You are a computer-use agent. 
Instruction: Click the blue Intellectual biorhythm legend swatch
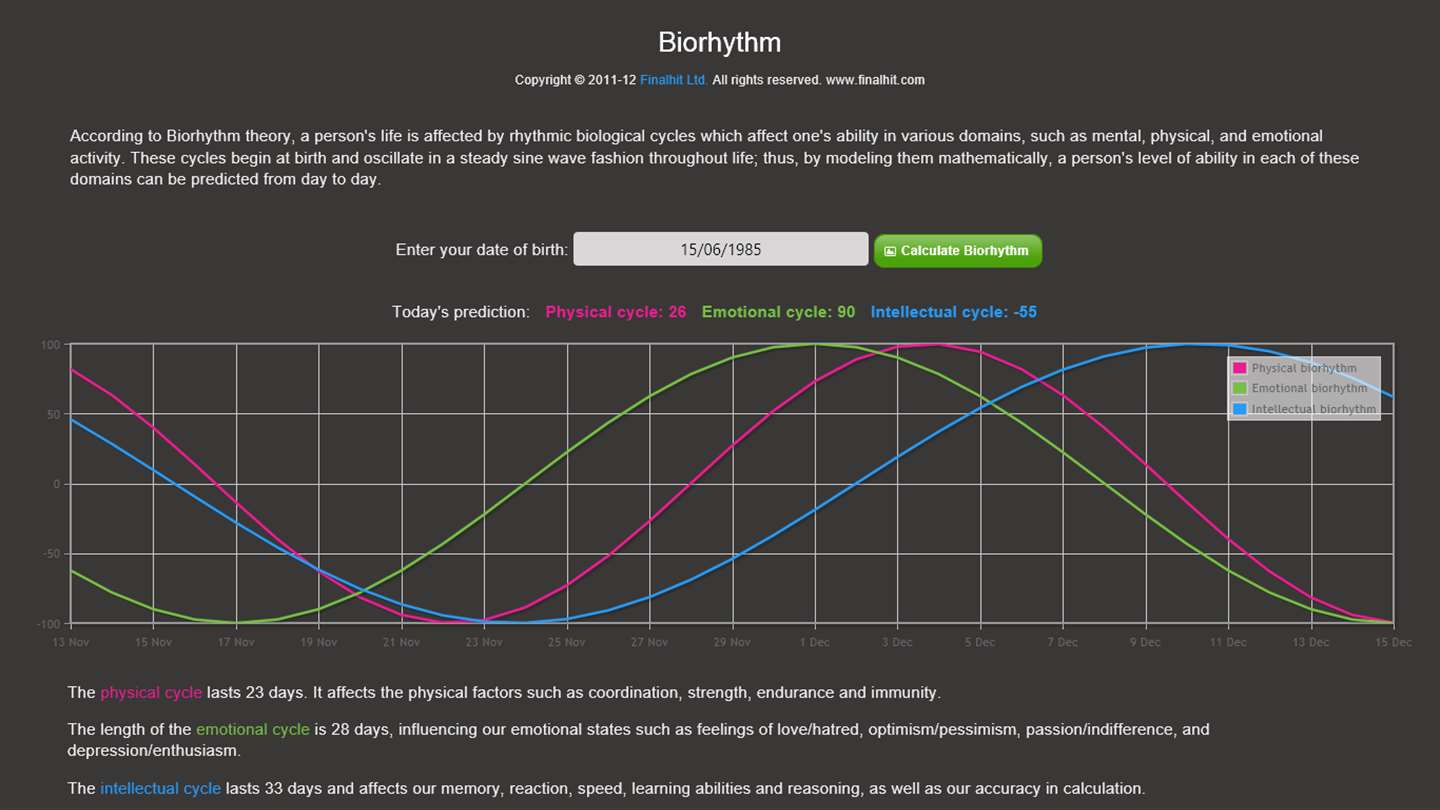point(1240,409)
